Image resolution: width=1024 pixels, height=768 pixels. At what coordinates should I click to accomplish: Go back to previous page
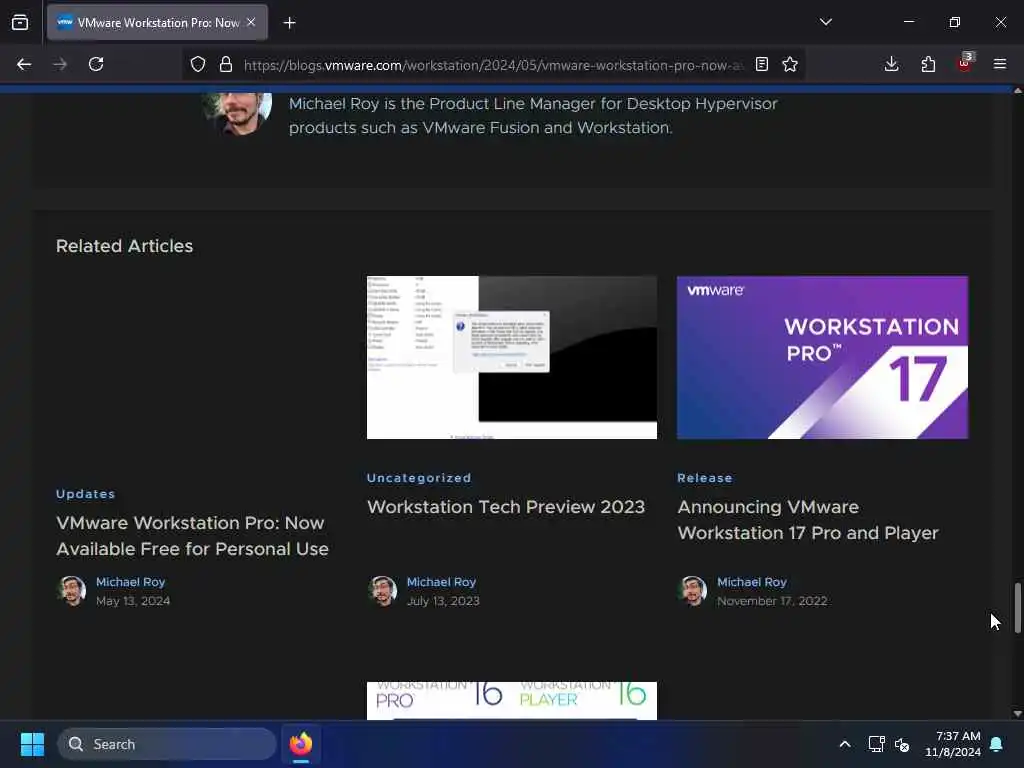point(24,64)
